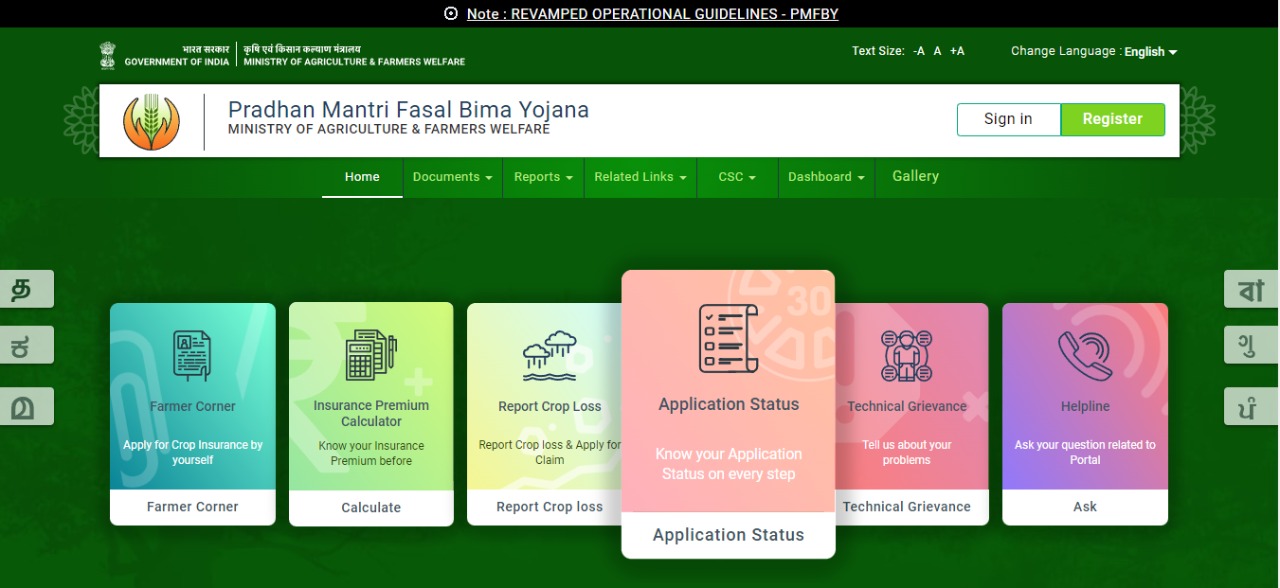
Task: Click 'Ask your question related to Portal' text
Action: click(x=1085, y=453)
